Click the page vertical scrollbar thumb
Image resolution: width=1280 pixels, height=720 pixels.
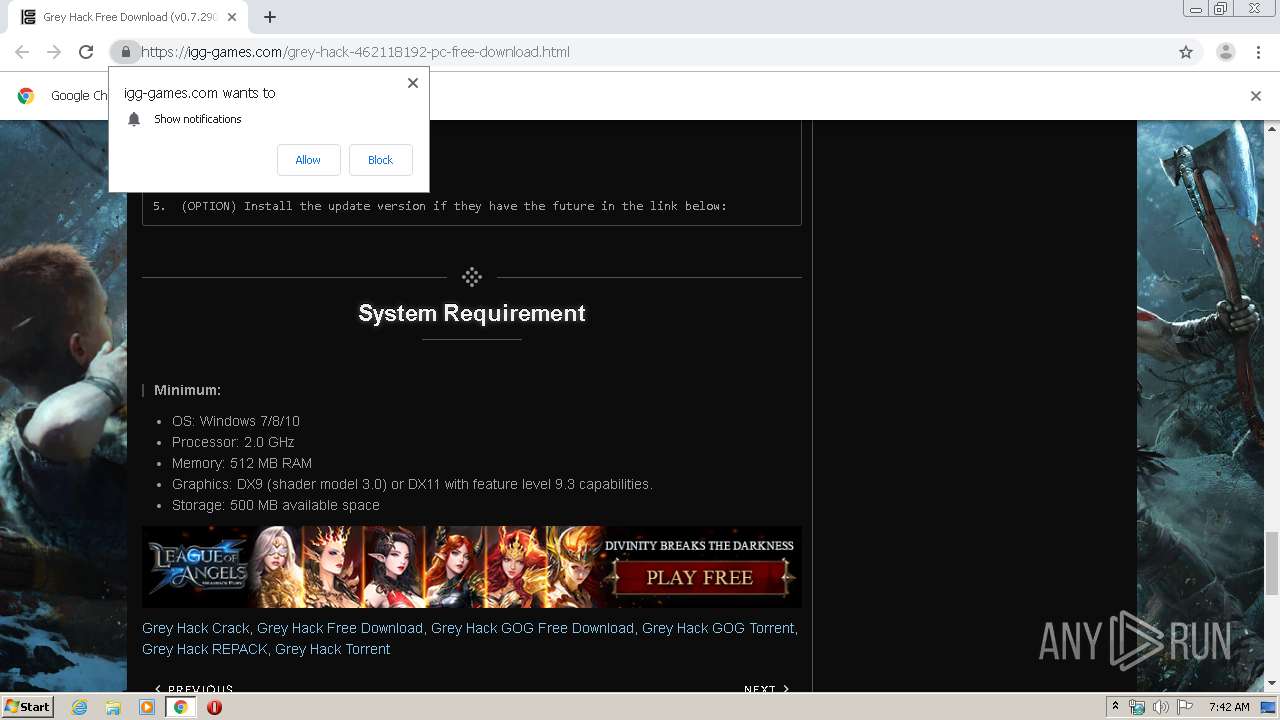[1272, 563]
